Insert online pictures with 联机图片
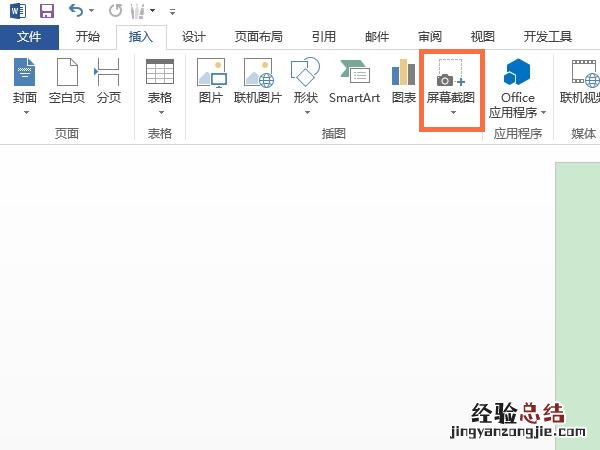Viewport: 600px width, 450px height. (x=258, y=80)
